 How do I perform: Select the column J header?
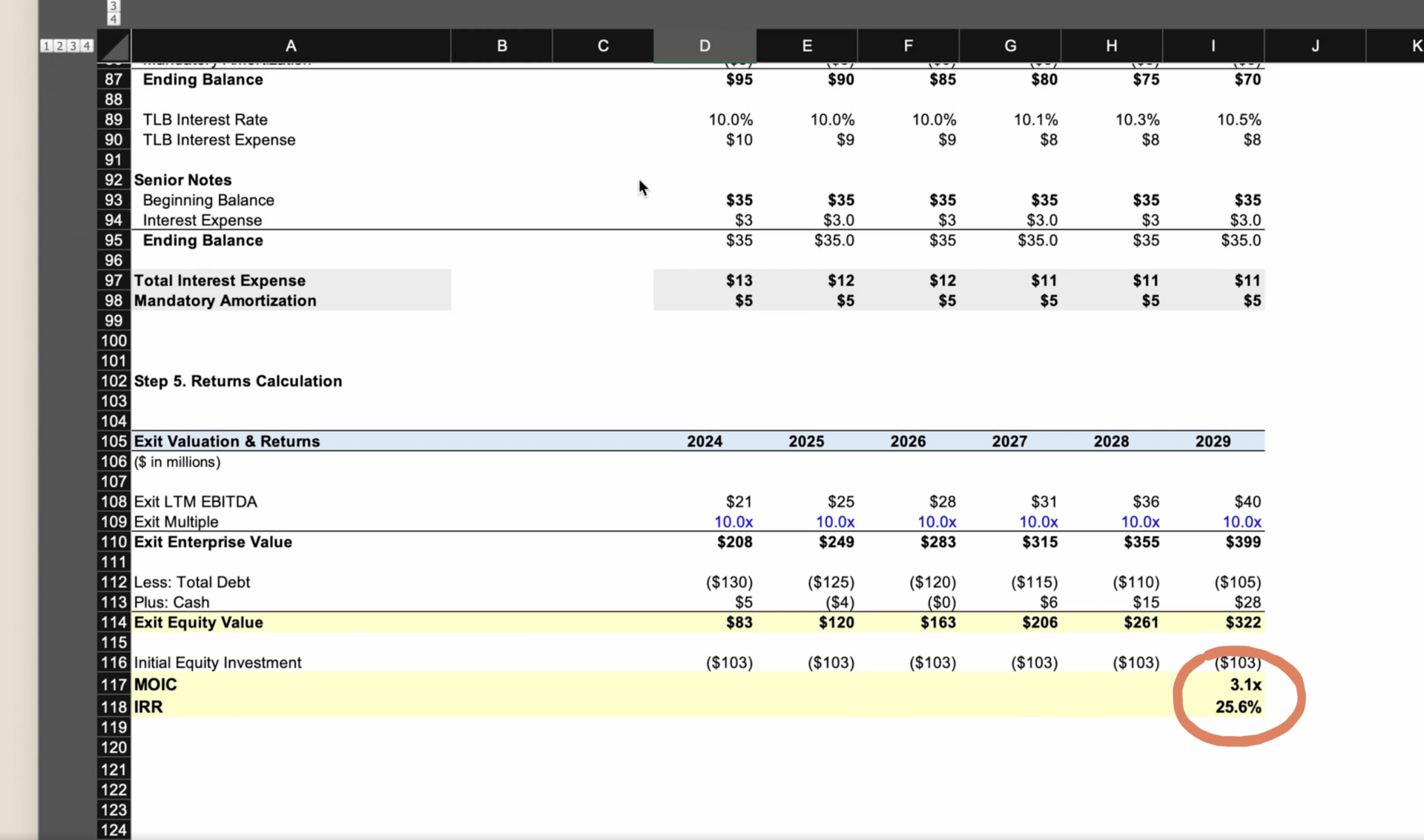click(x=1314, y=46)
